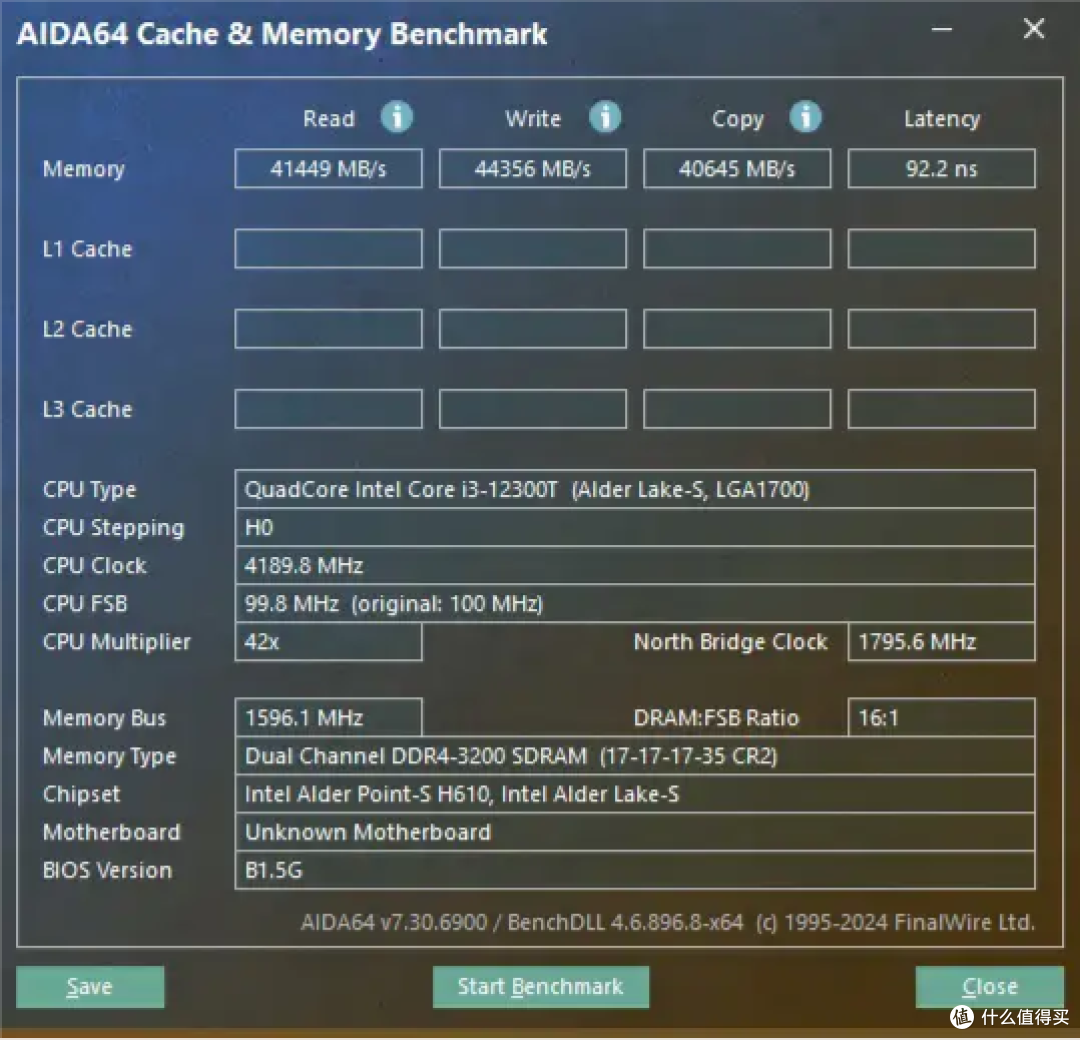Click the empty L2 Cache Copy field
The width and height of the screenshot is (1080, 1040).
coord(737,329)
